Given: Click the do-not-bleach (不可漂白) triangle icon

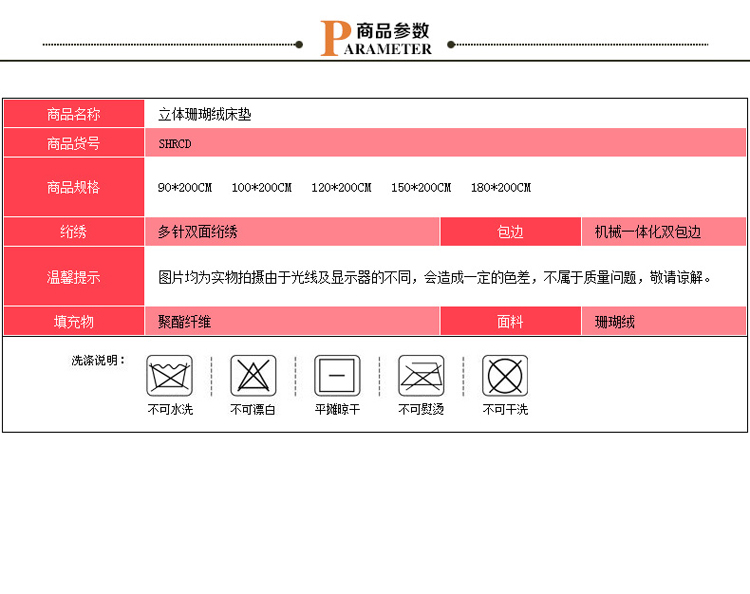Looking at the screenshot, I should pos(253,376).
